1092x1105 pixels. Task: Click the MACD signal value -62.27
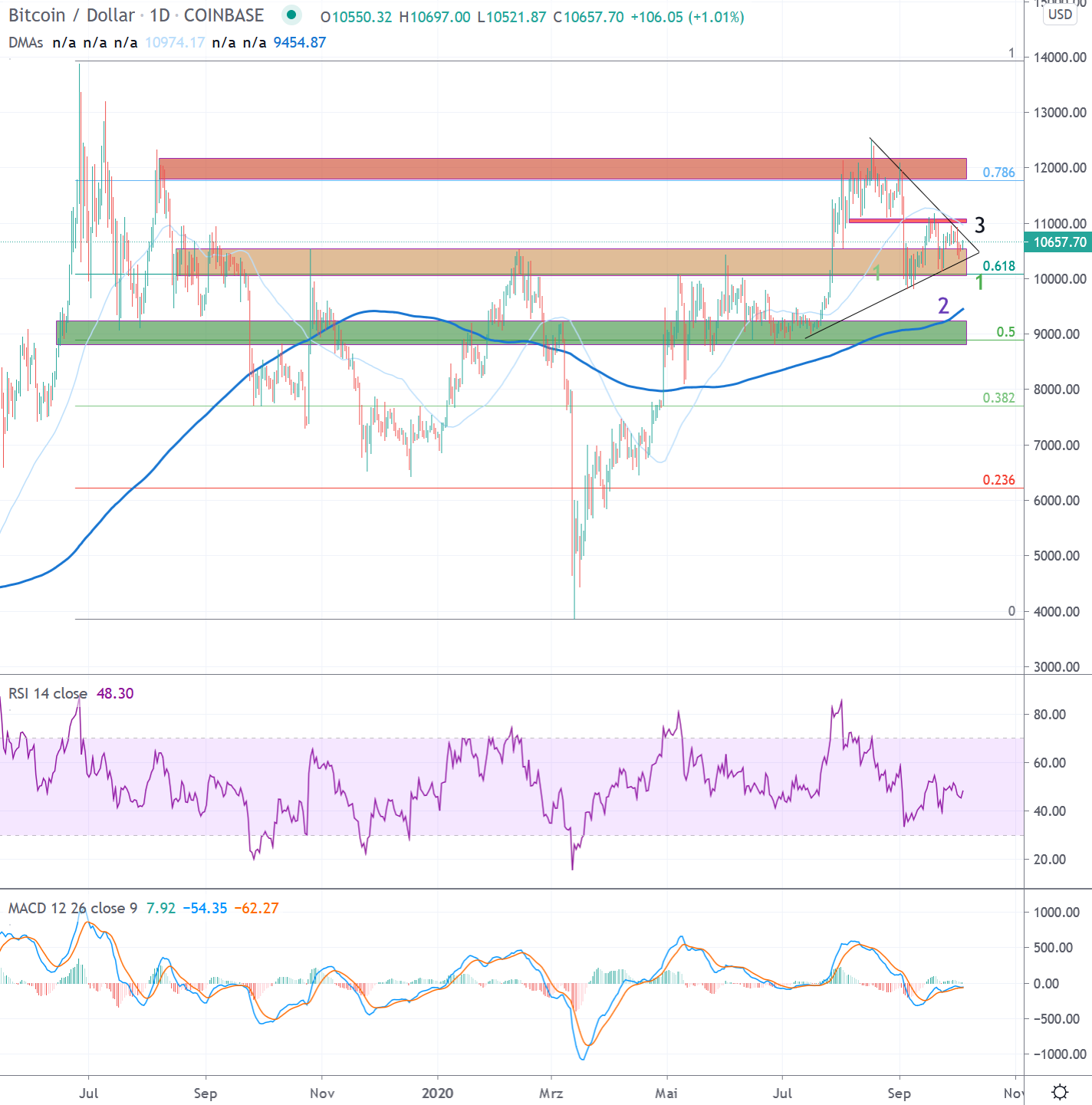click(256, 908)
